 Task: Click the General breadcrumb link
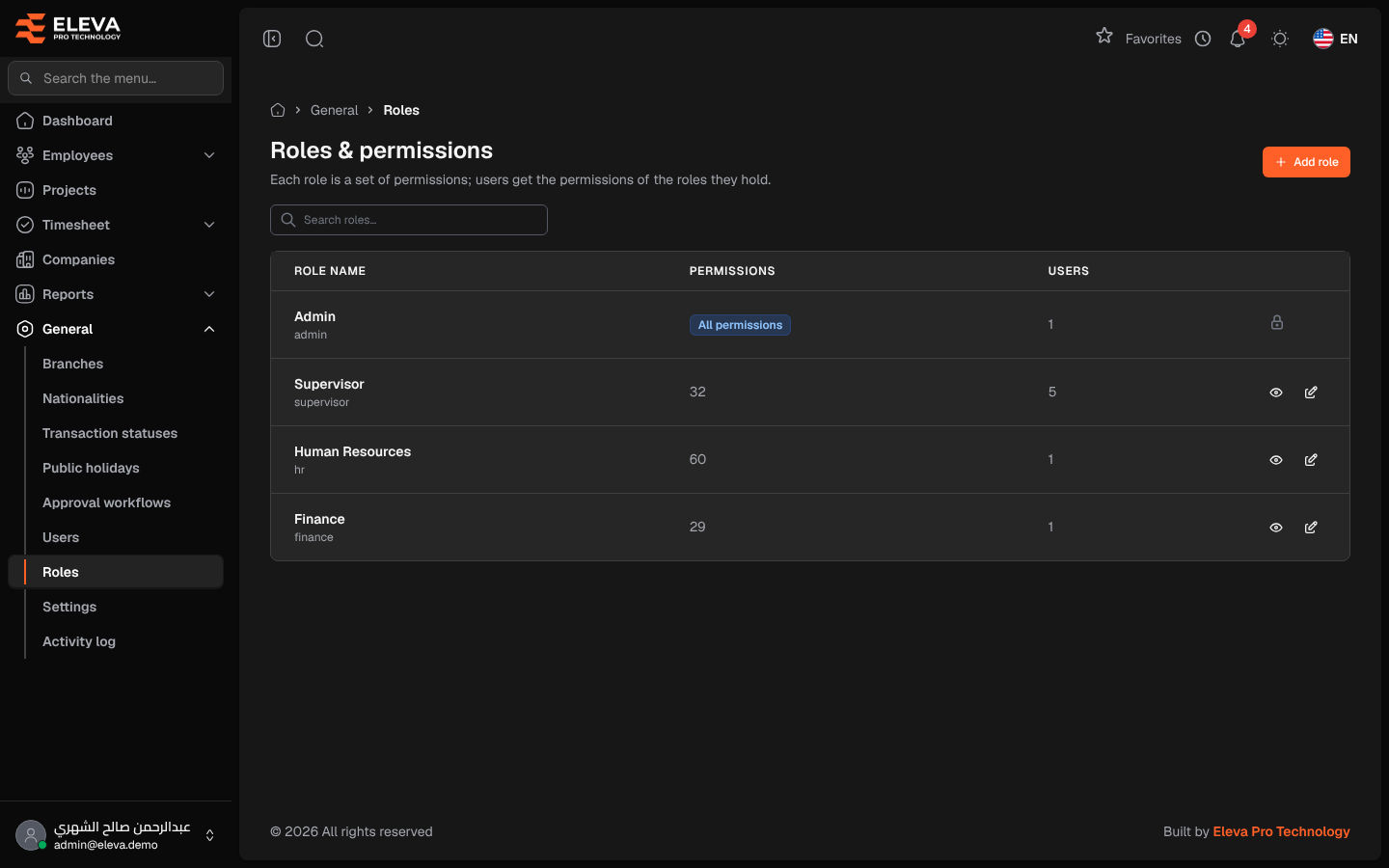[x=334, y=110]
